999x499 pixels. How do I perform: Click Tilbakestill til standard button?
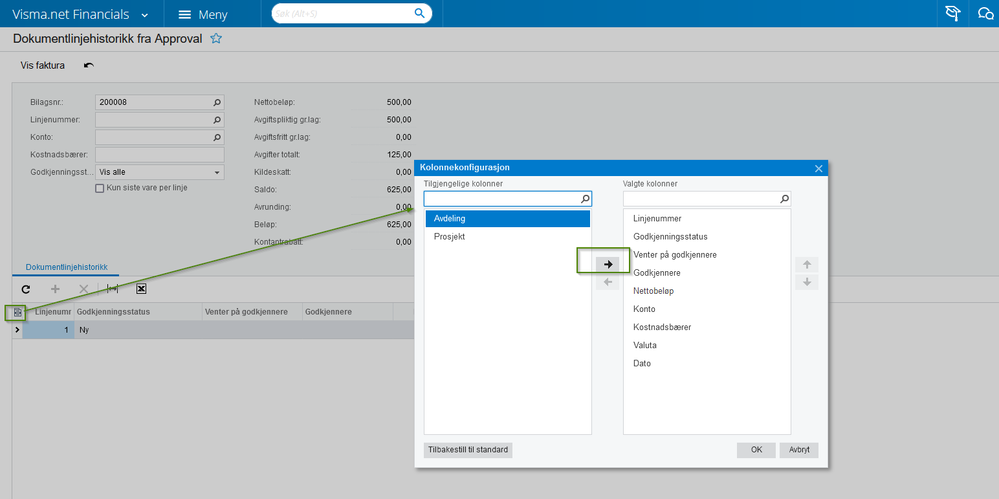click(x=468, y=450)
